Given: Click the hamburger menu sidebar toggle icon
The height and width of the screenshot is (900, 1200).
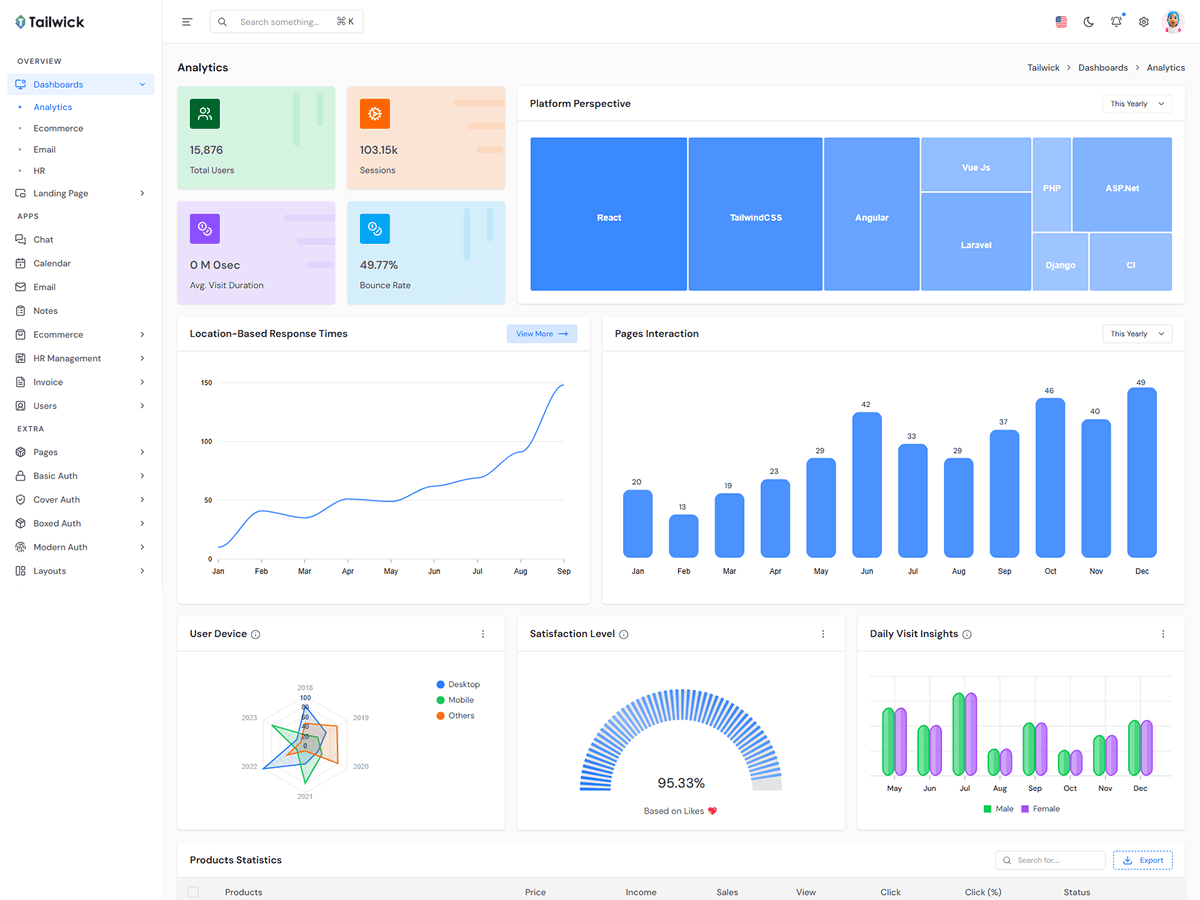Looking at the screenshot, I should [187, 22].
